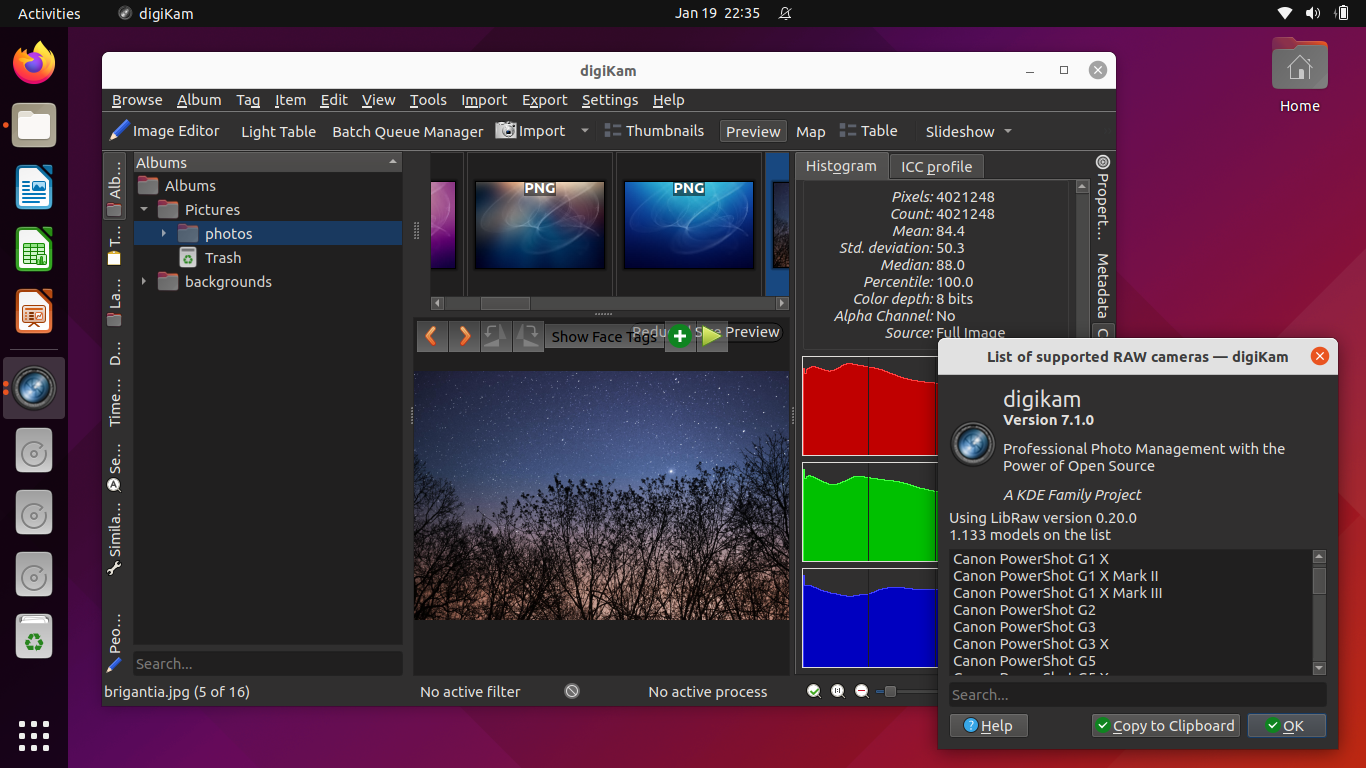The width and height of the screenshot is (1366, 768).
Task: Go to next image in preview
Action: (464, 336)
